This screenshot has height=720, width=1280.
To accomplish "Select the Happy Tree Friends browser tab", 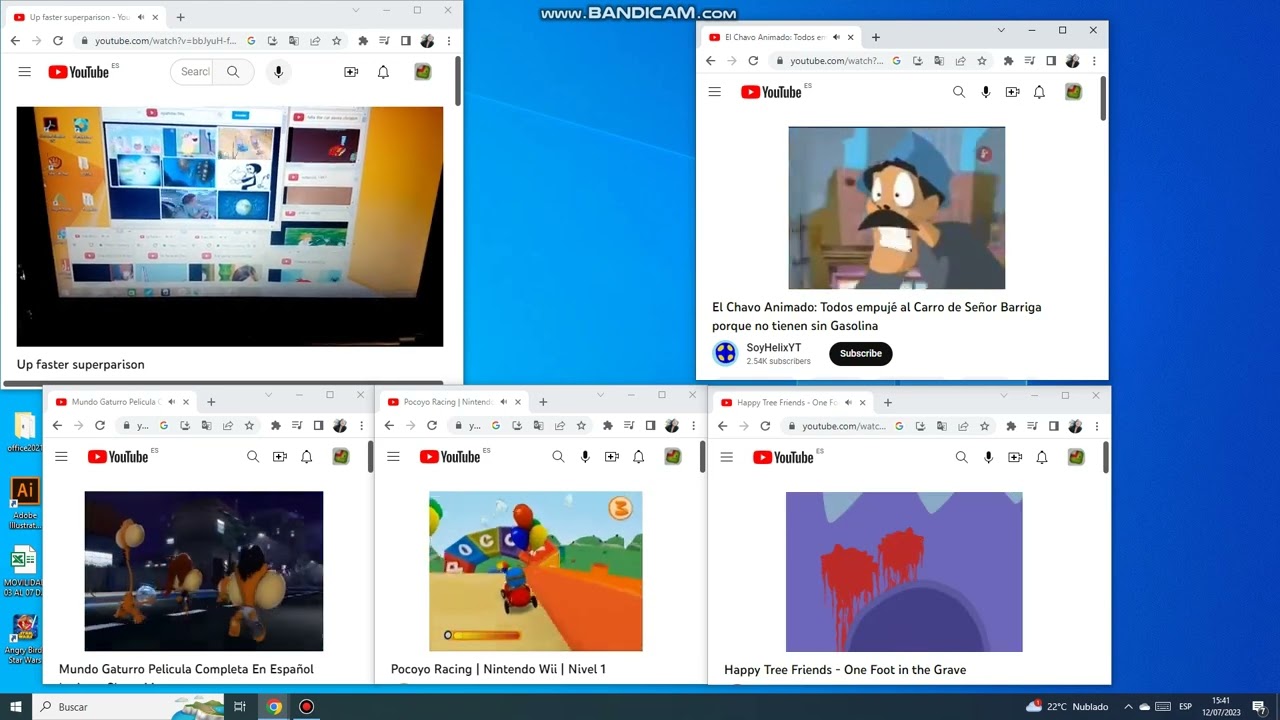I will point(792,402).
